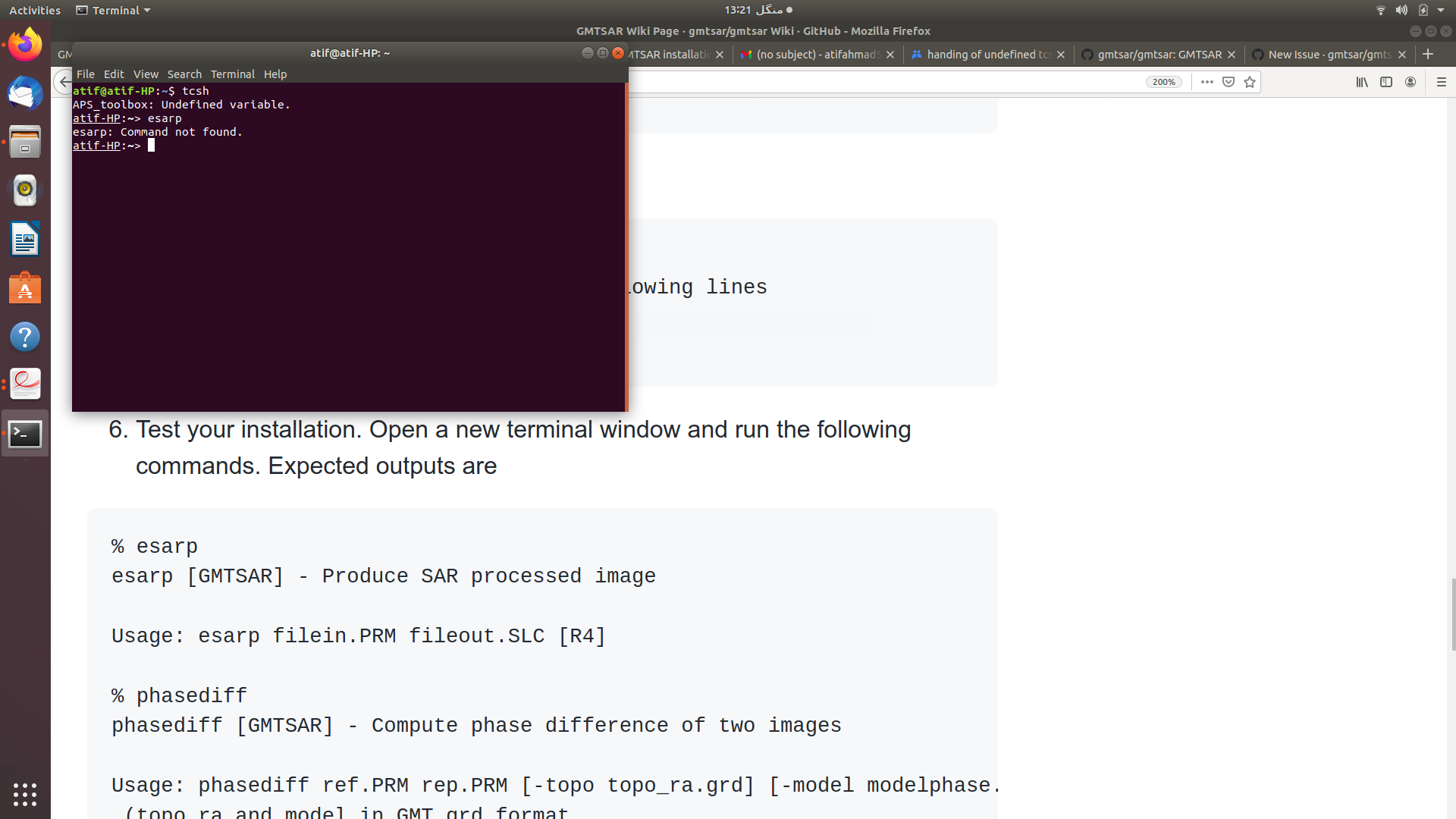Open the Search menu in the terminal
The height and width of the screenshot is (819, 1456).
coord(184,74)
